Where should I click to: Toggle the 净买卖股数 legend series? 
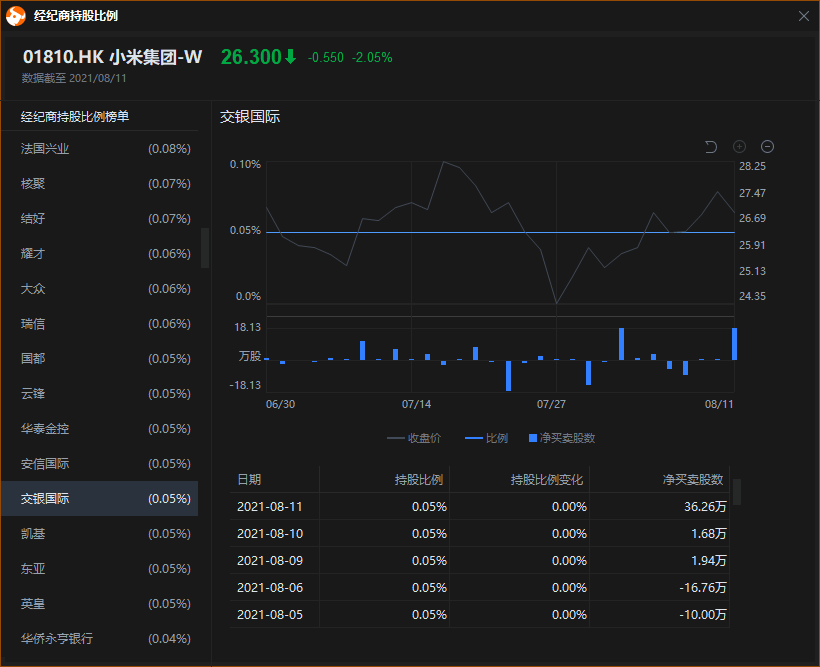tap(562, 438)
